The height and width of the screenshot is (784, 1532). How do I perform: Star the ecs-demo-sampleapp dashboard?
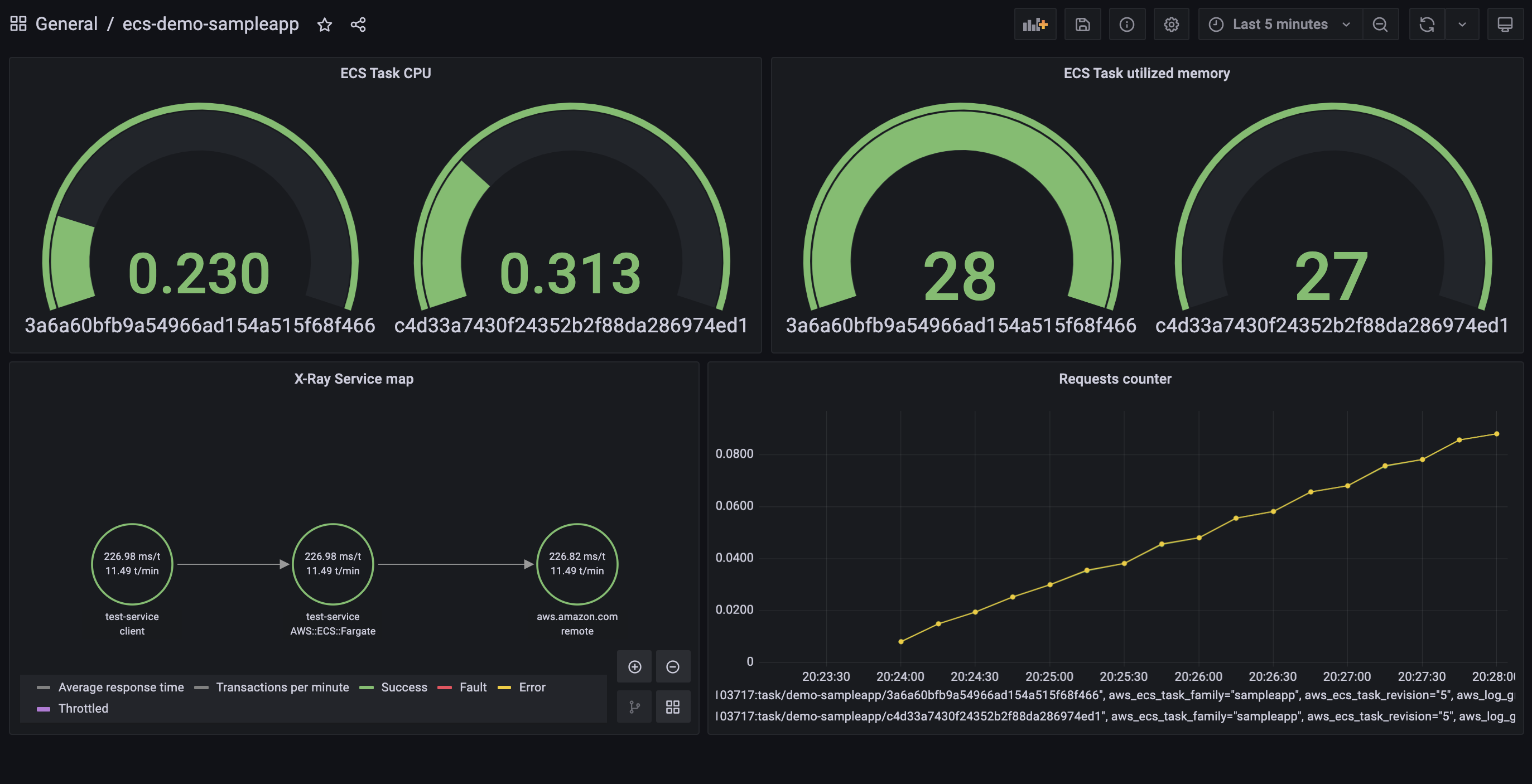pos(325,25)
